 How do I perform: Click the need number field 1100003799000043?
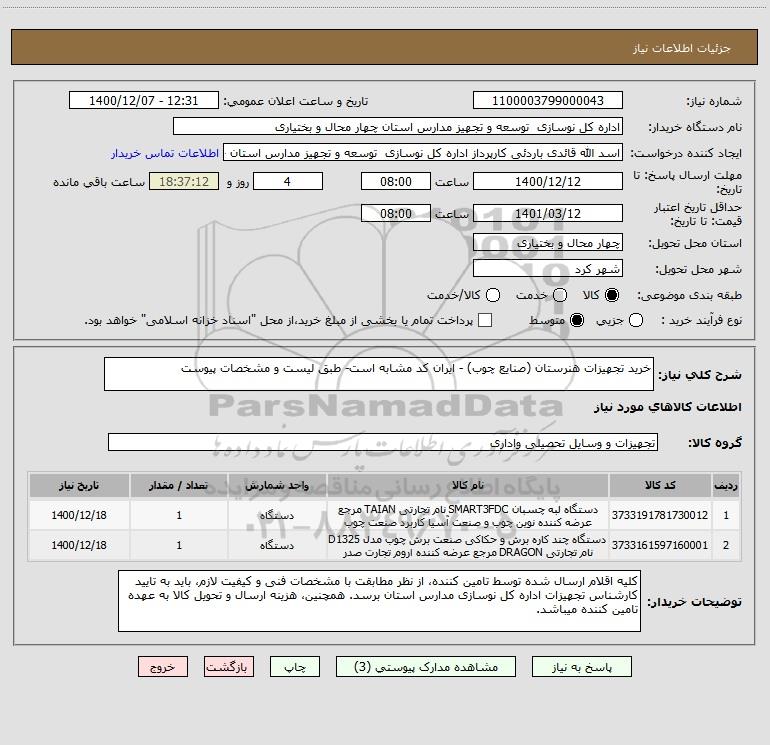548,101
